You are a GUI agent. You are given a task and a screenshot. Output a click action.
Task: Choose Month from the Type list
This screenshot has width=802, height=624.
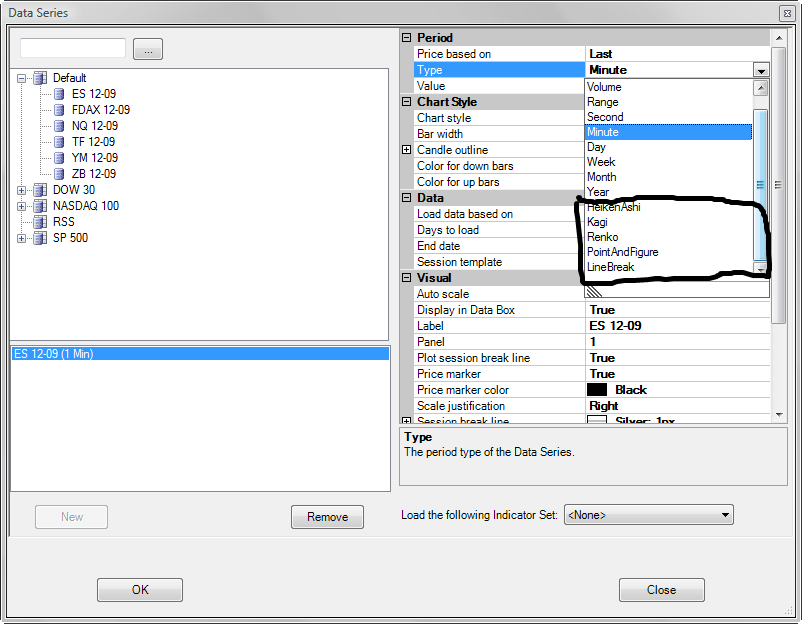(x=669, y=177)
